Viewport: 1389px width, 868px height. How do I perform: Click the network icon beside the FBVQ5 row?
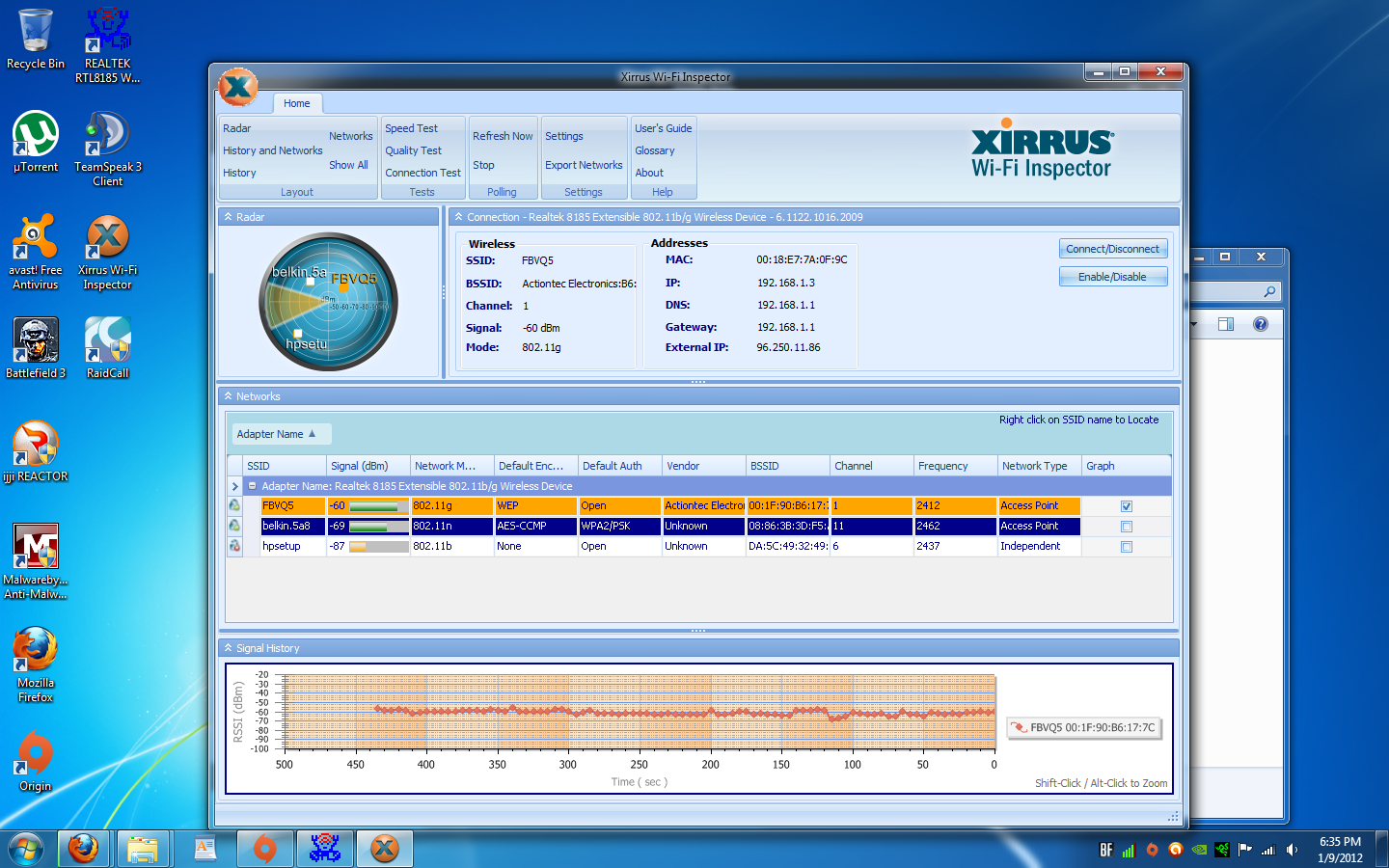pyautogui.click(x=234, y=505)
